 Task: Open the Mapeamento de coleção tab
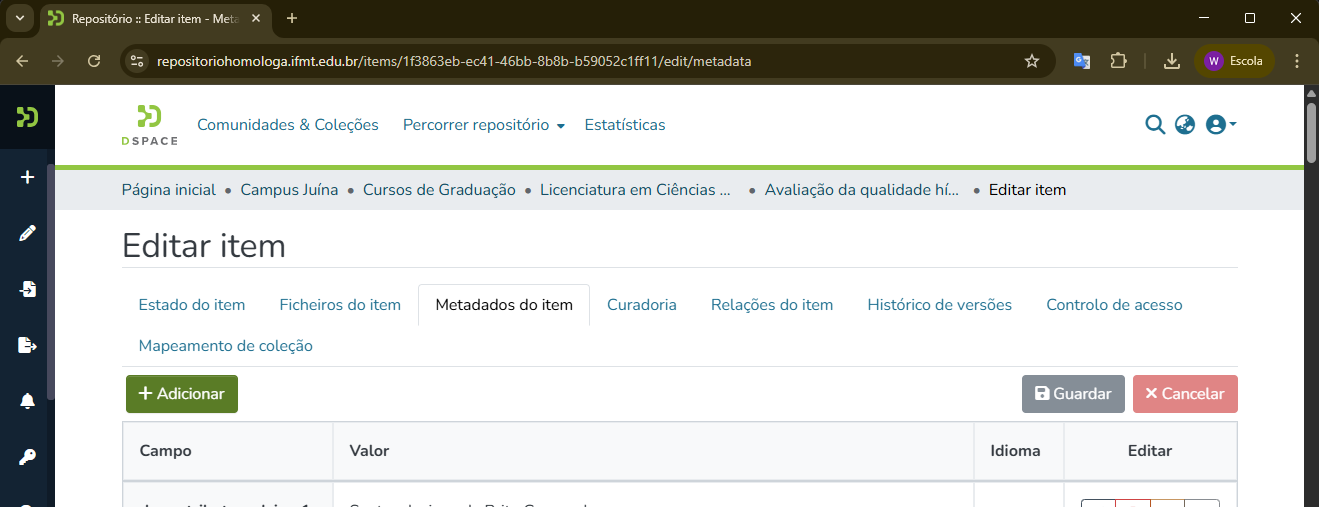click(226, 346)
